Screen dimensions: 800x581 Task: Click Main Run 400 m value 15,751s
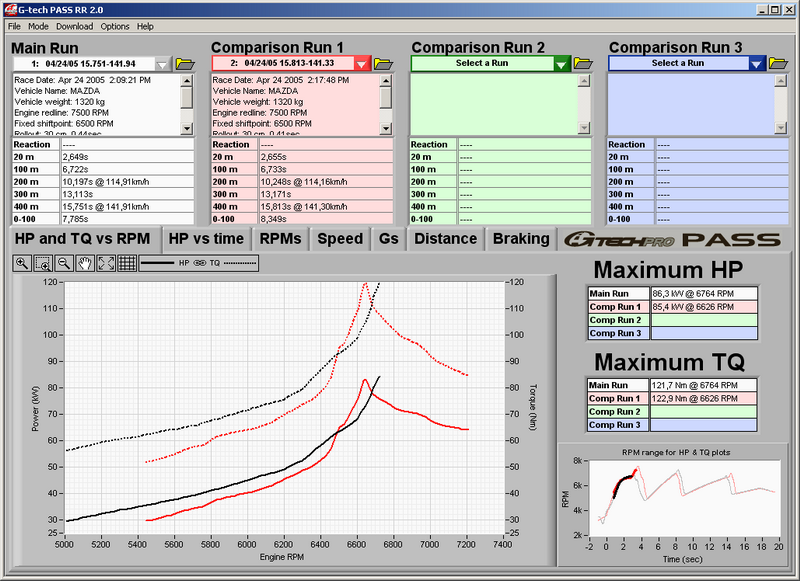(x=128, y=207)
